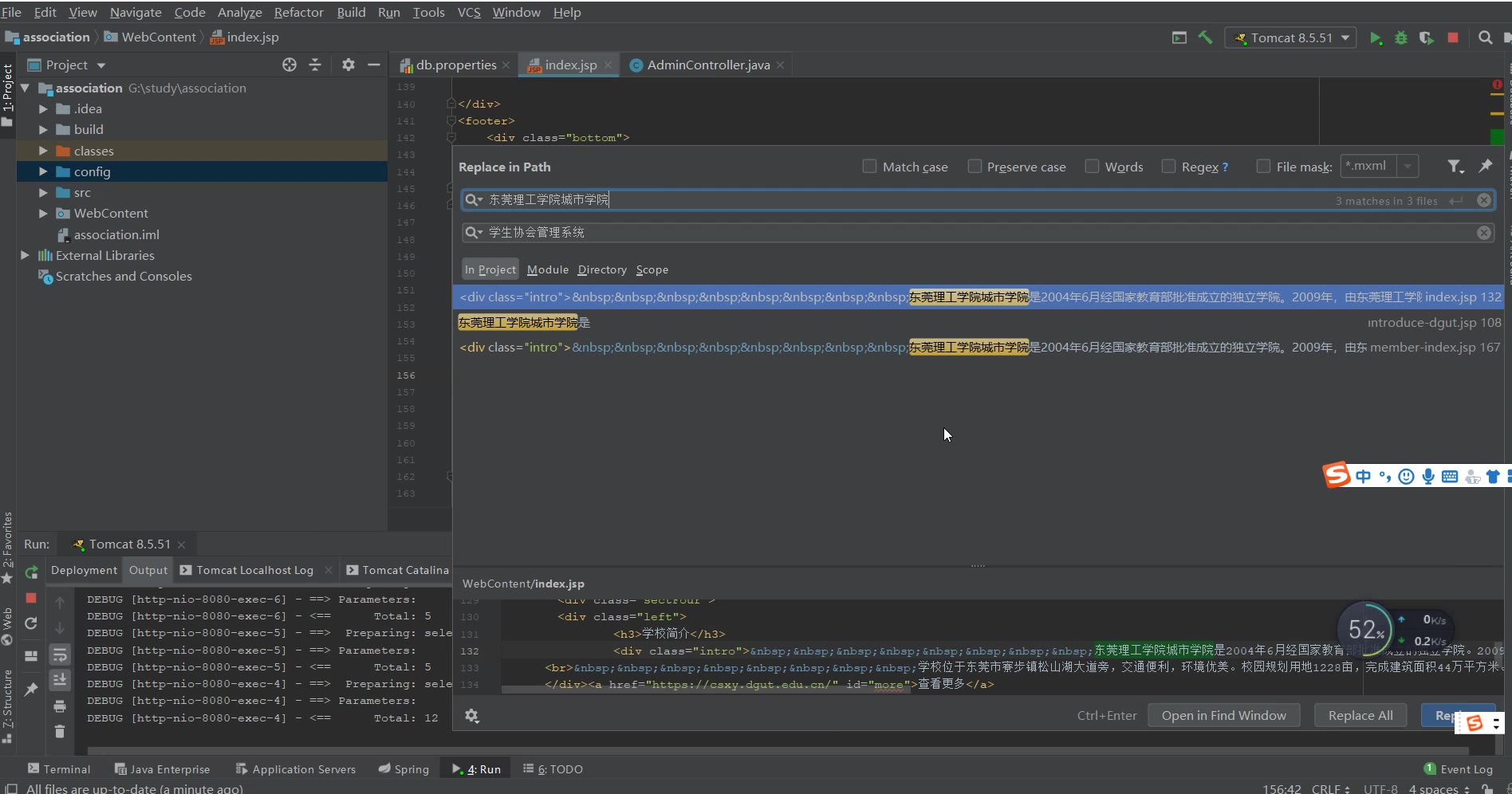Open Project panel settings gear
The width and height of the screenshot is (1512, 794).
pyautogui.click(x=348, y=65)
